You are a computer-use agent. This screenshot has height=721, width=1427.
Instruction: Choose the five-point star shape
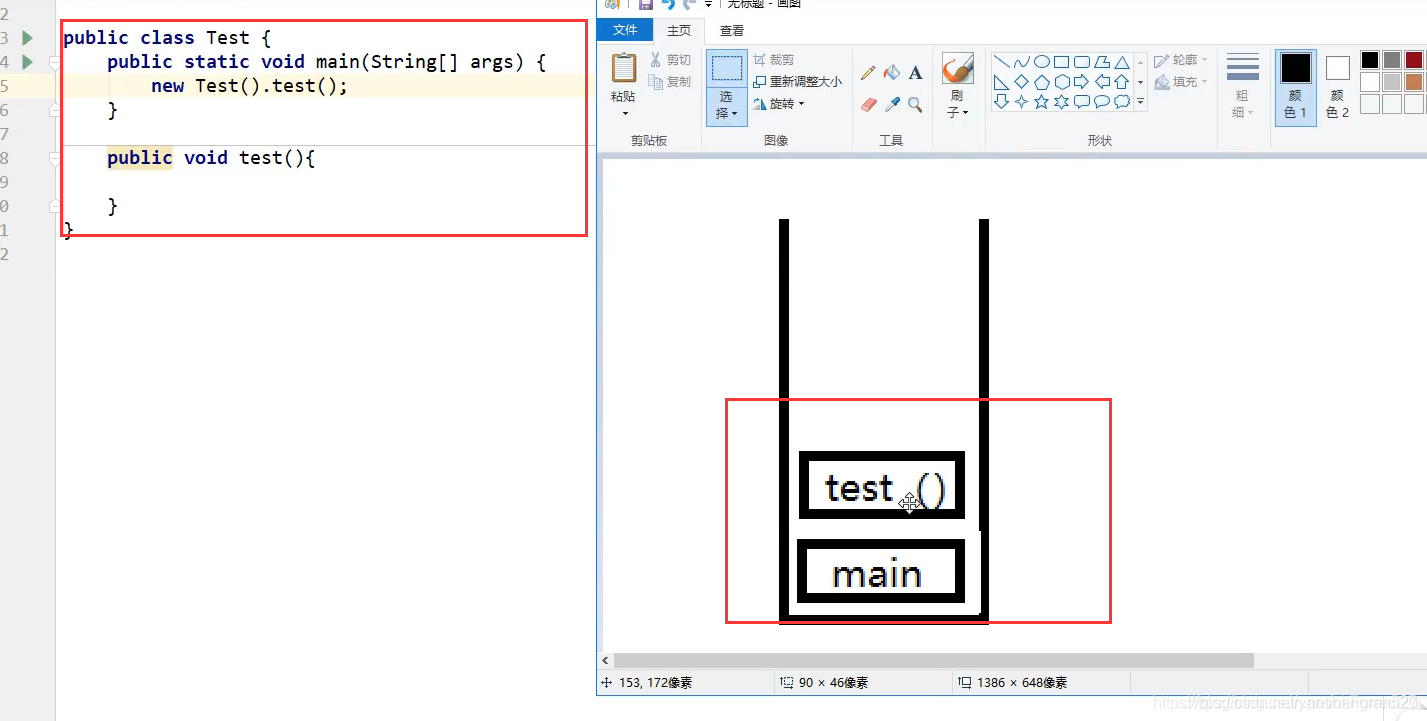(1041, 102)
